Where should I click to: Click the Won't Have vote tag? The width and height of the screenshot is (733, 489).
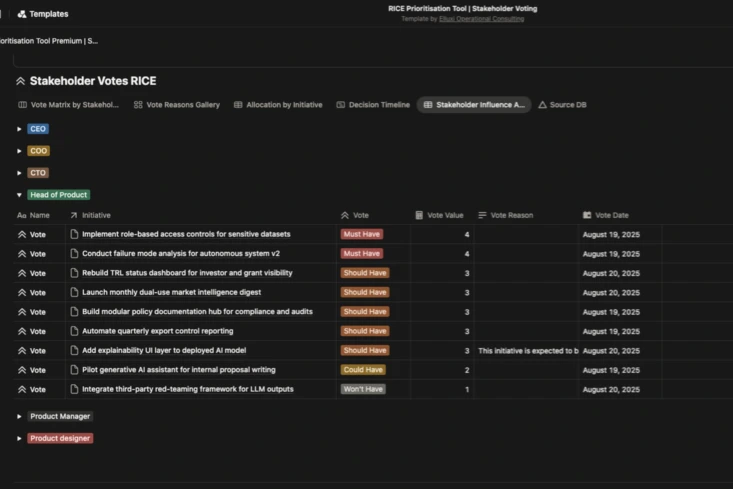[362, 389]
